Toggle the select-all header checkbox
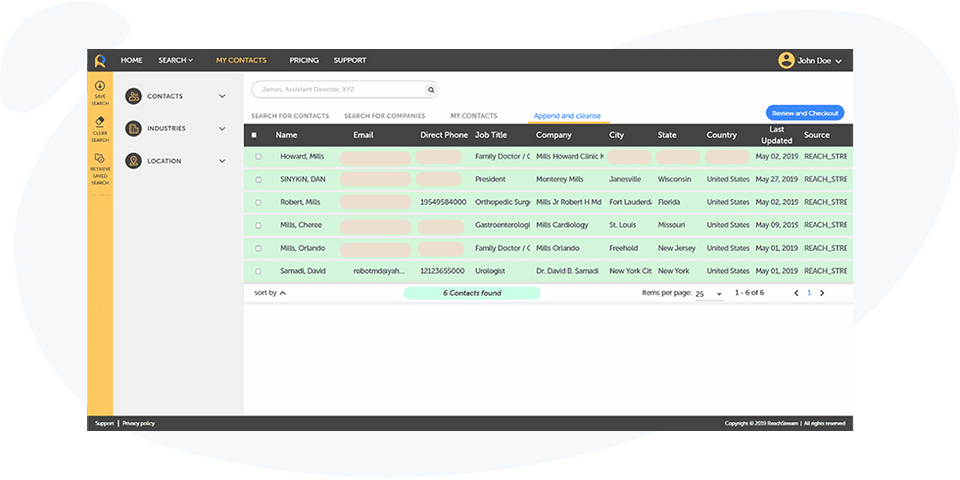This screenshot has height=480, width=960. (x=254, y=135)
